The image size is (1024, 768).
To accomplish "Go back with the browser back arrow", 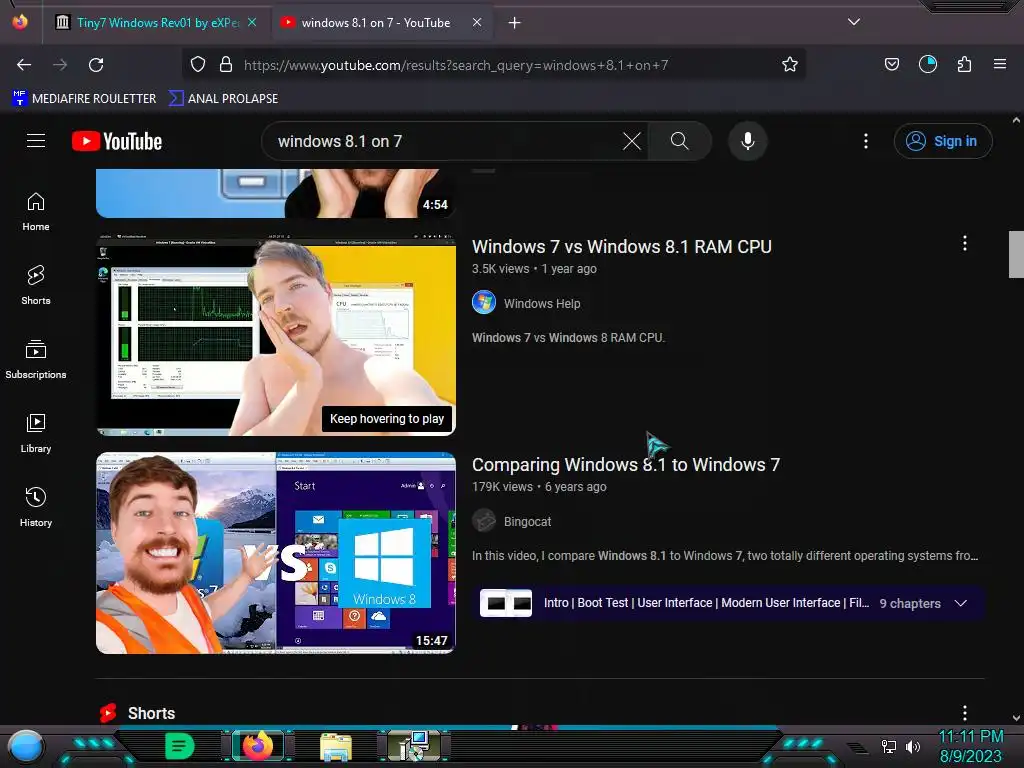I will coord(24,65).
